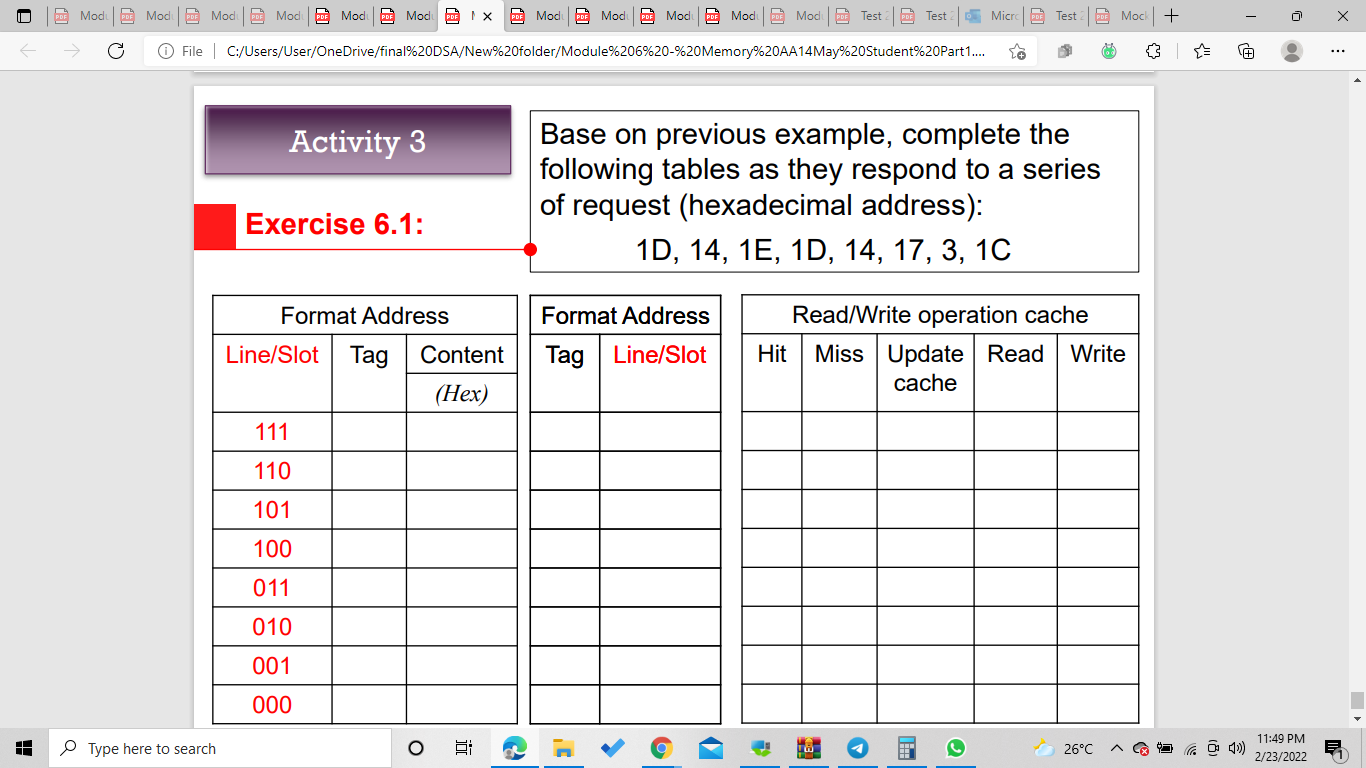This screenshot has width=1366, height=768.
Task: Launch Microsoft To Do from the taskbar
Action: point(612,748)
